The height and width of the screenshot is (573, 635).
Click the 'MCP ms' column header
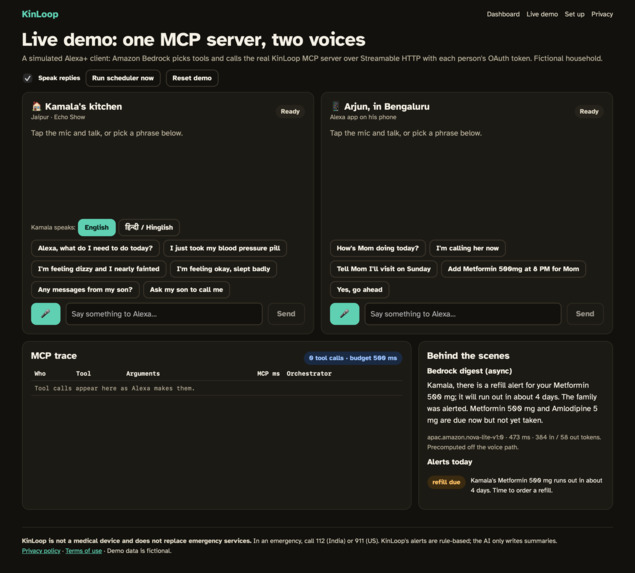(268, 374)
